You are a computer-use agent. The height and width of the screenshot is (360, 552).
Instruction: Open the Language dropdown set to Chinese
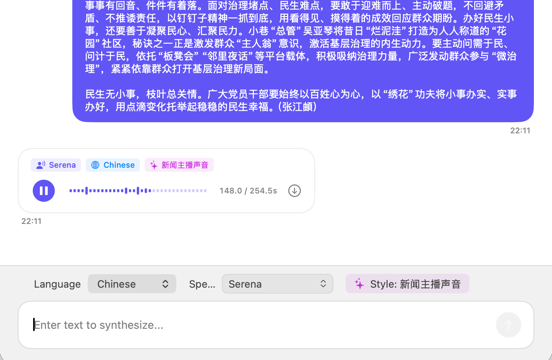tap(132, 284)
